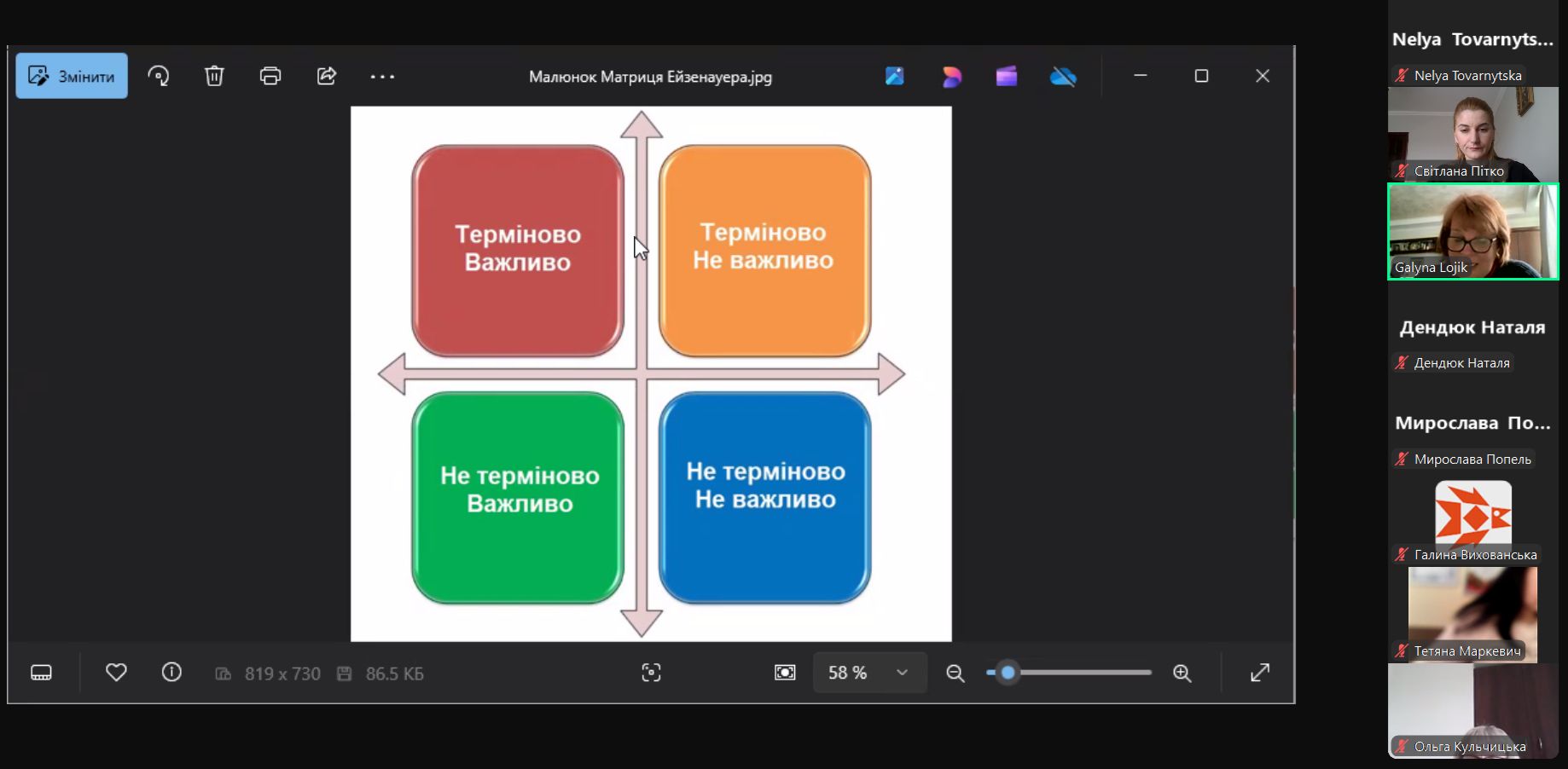1568x769 pixels.
Task: Expand the 58 % zoom dropdown
Action: tap(902, 673)
